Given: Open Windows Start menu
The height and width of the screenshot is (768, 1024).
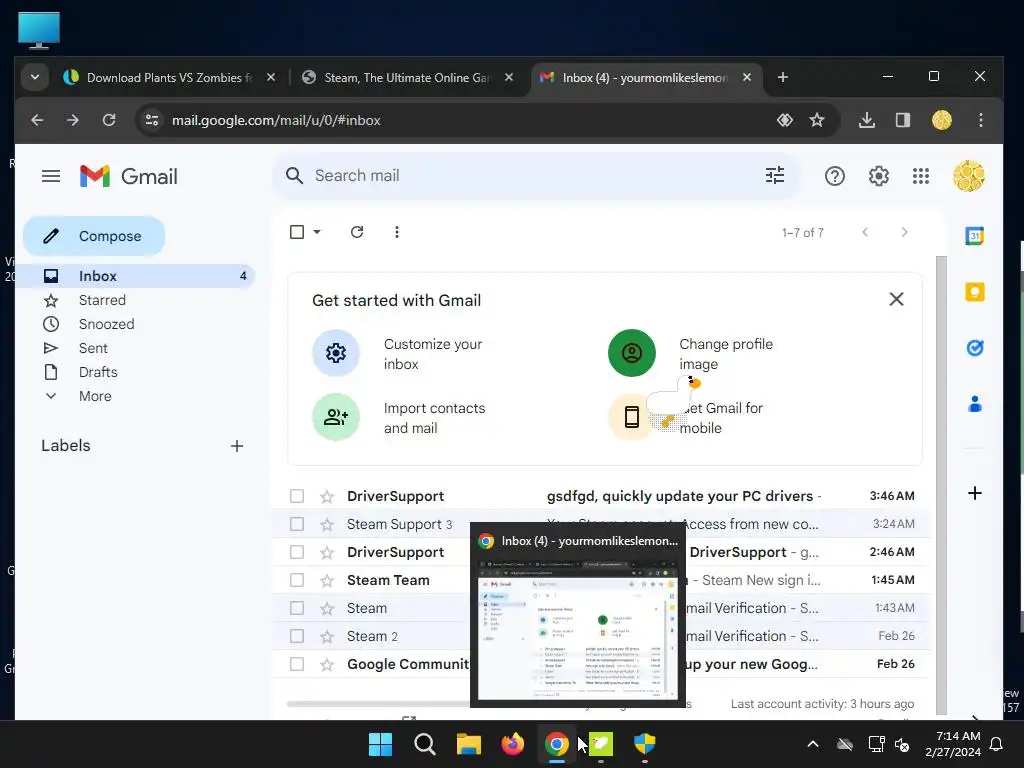Looking at the screenshot, I should pyautogui.click(x=380, y=744).
